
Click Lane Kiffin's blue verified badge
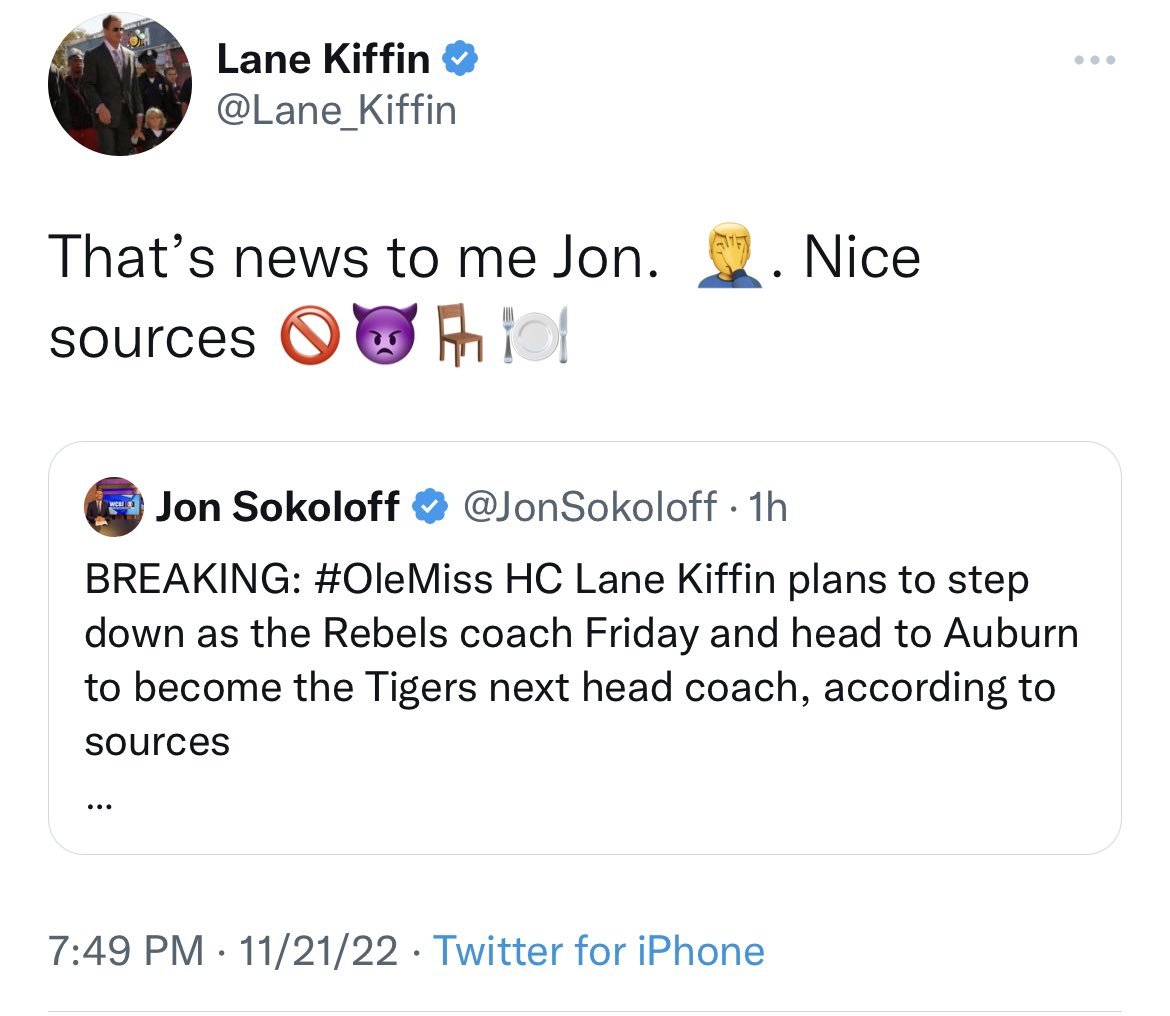(460, 59)
